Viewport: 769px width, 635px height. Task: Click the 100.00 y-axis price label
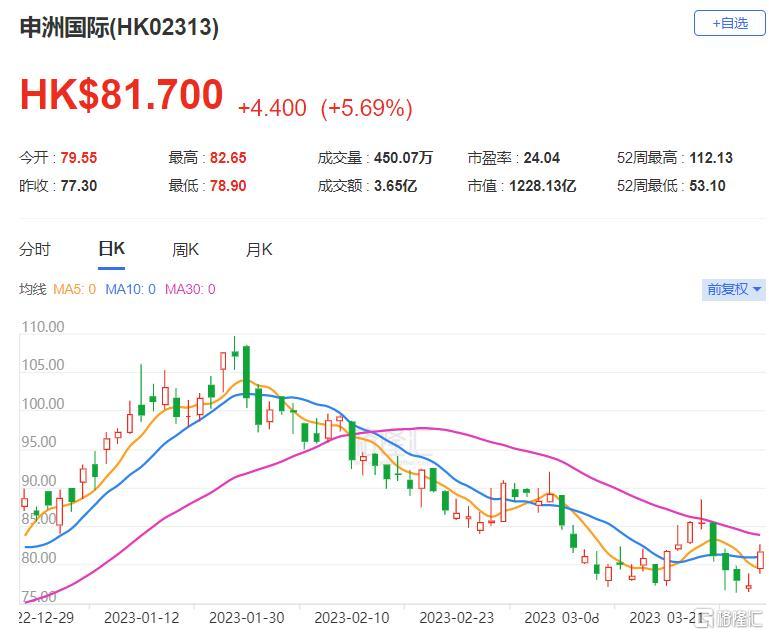click(x=43, y=404)
